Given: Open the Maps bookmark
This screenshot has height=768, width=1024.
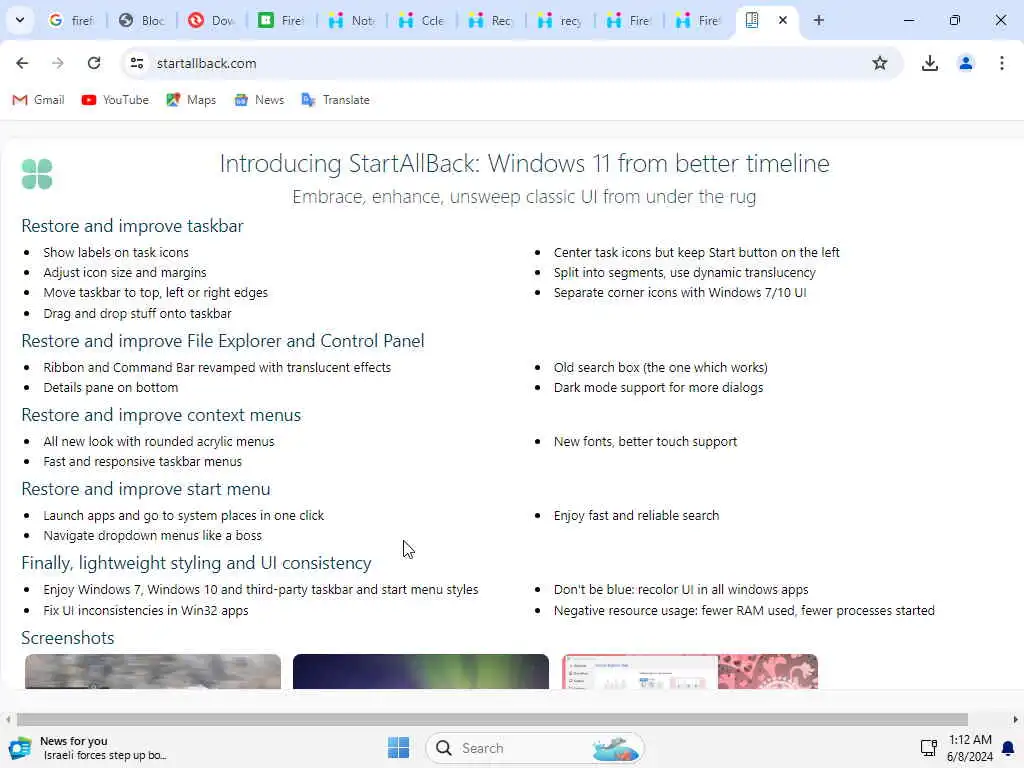Looking at the screenshot, I should tap(191, 100).
